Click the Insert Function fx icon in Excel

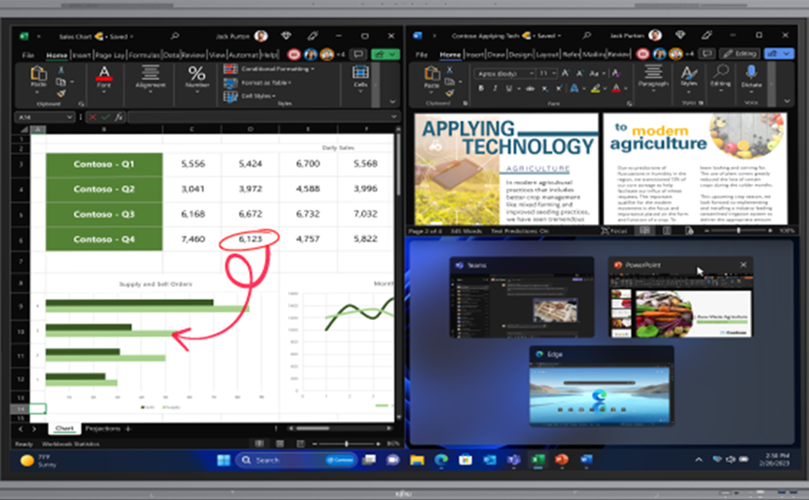point(118,117)
